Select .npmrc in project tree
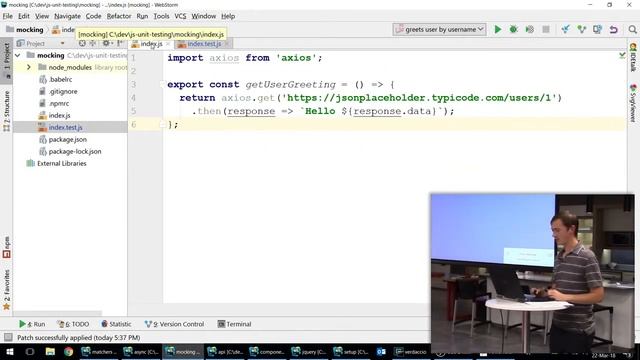Viewport: 640px width, 360px height. pyautogui.click(x=59, y=103)
